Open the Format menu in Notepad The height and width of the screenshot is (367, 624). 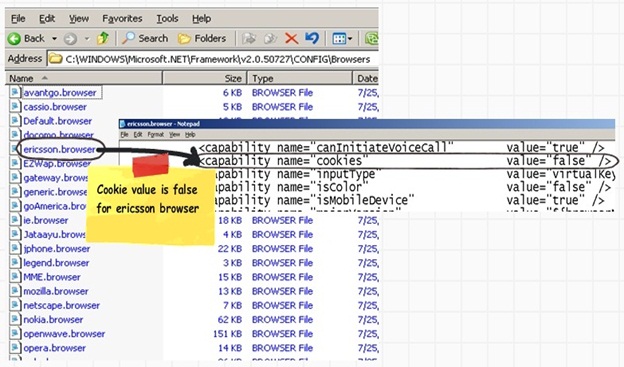point(156,135)
